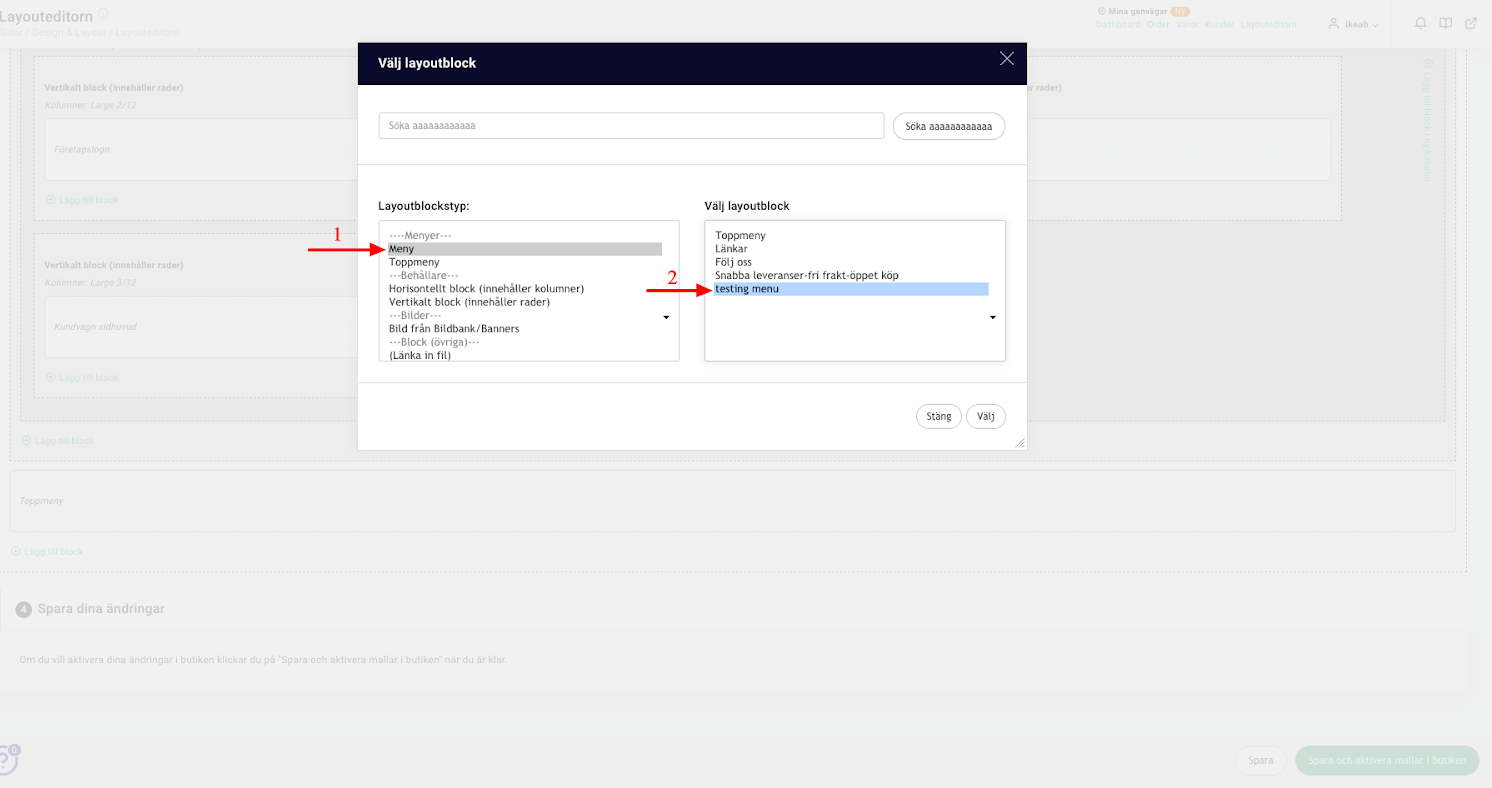Open notifications bell icon

(x=1420, y=24)
